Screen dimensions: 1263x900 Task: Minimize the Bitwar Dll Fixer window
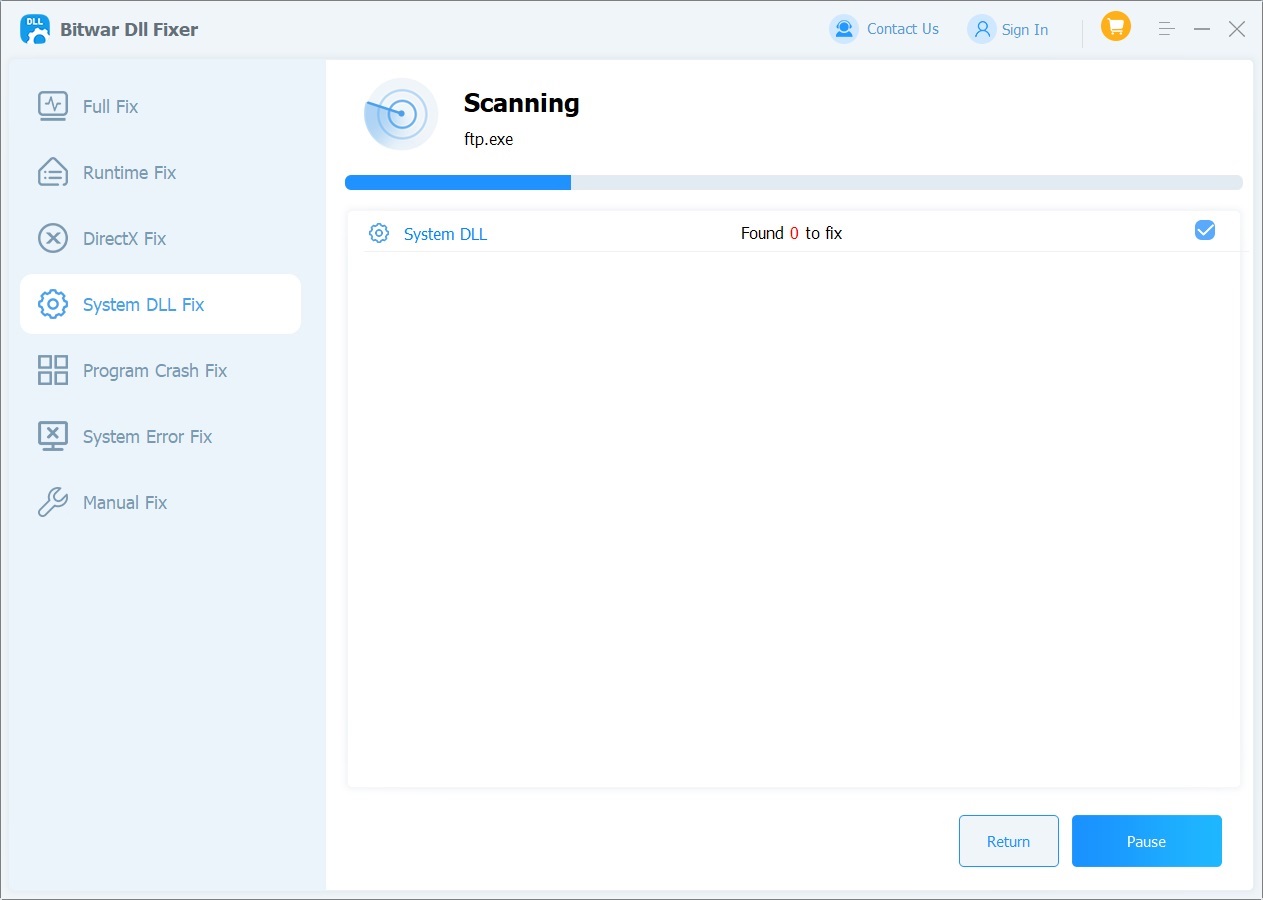(1202, 29)
